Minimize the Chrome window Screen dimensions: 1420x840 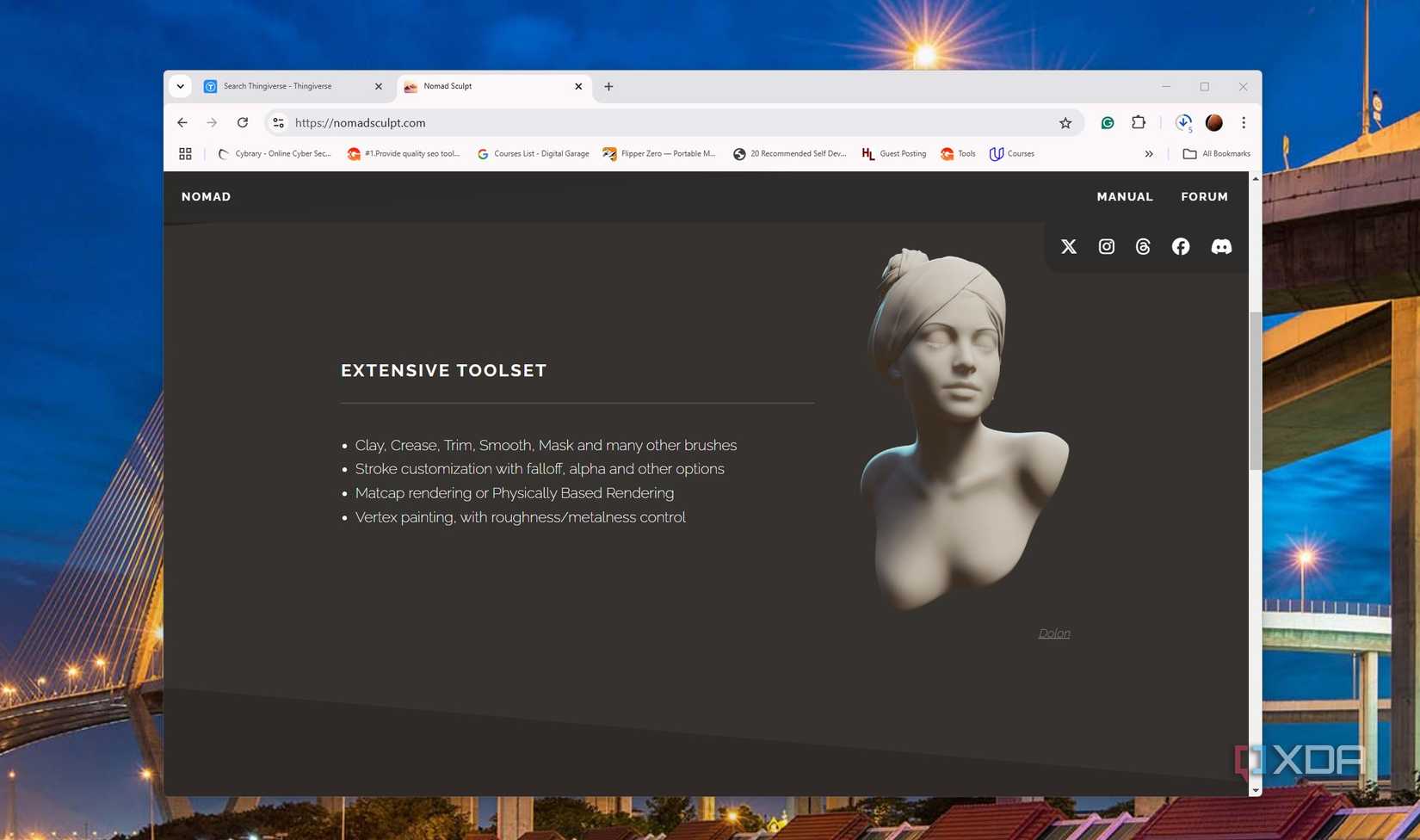click(x=1166, y=86)
